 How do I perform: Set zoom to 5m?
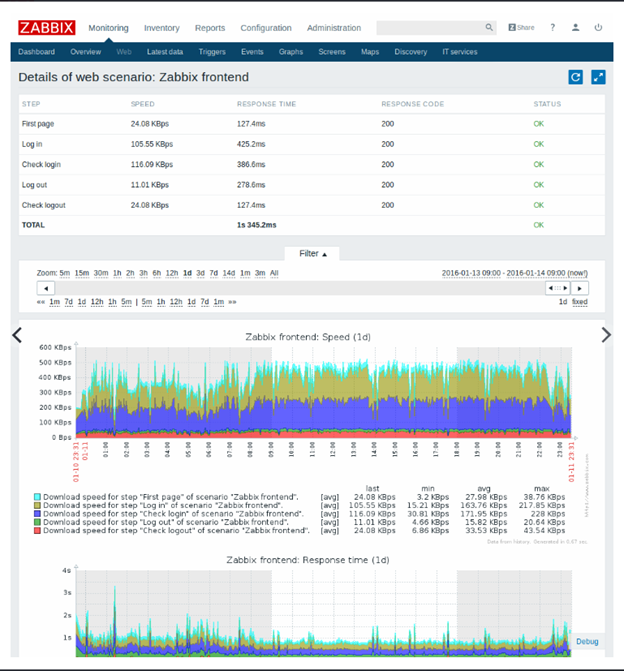coord(65,273)
